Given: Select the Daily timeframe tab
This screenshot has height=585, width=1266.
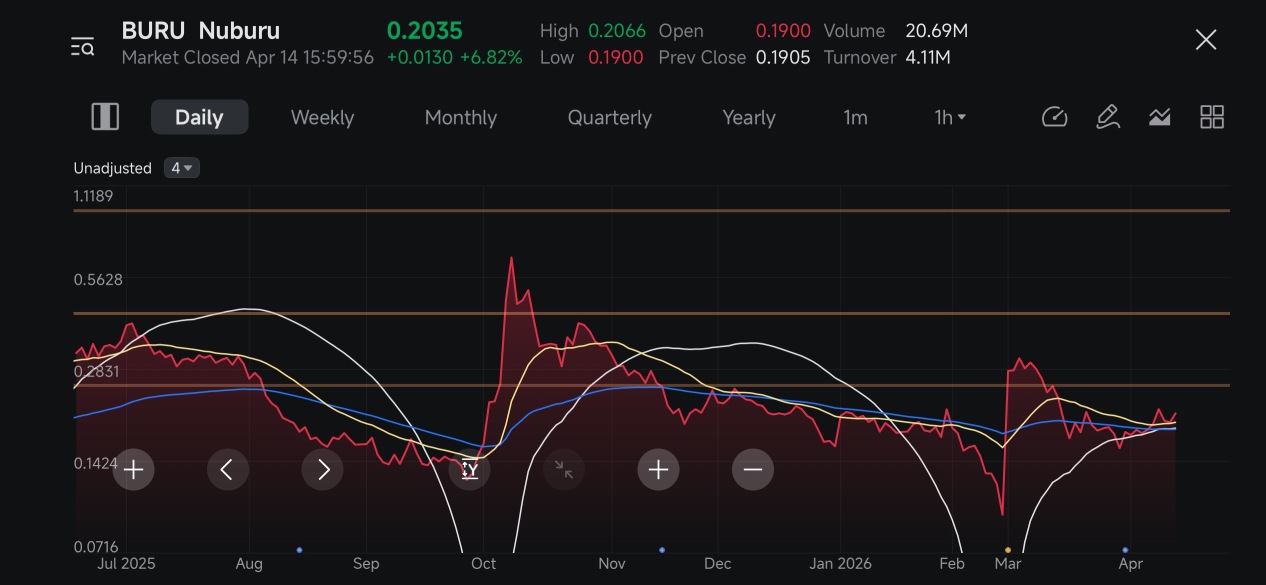Looking at the screenshot, I should pos(199,117).
